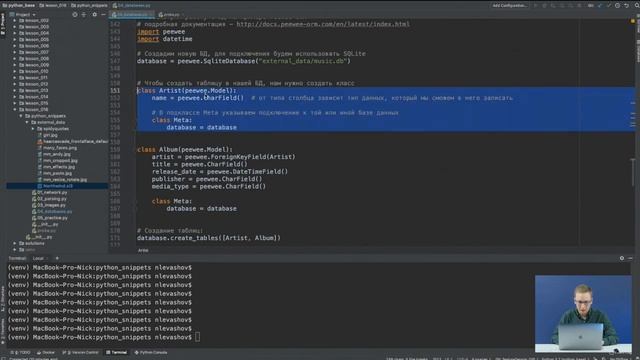Screen dimensions: 640x360
Task: Click python_base in the navigation breadcrumb
Action: 19,5
